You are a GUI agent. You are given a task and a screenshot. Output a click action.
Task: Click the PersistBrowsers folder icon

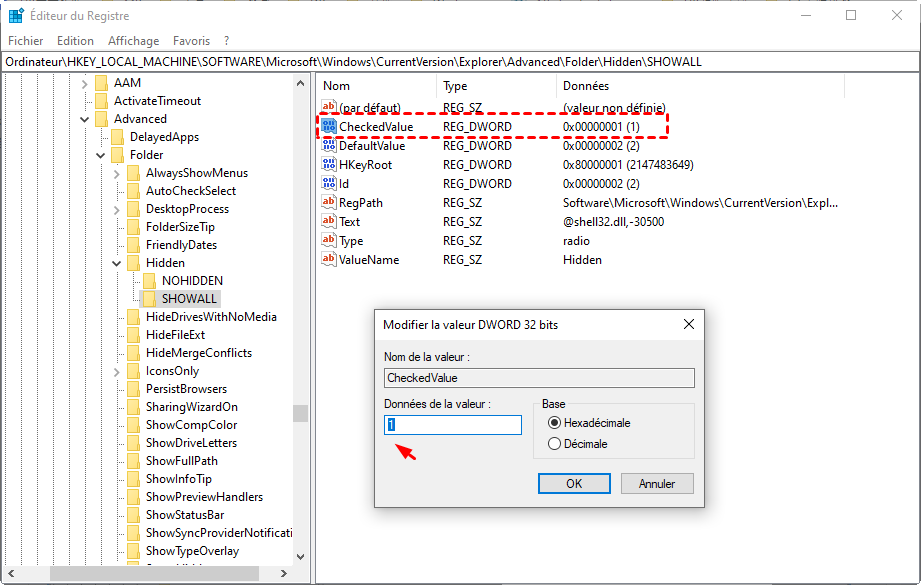coord(134,389)
